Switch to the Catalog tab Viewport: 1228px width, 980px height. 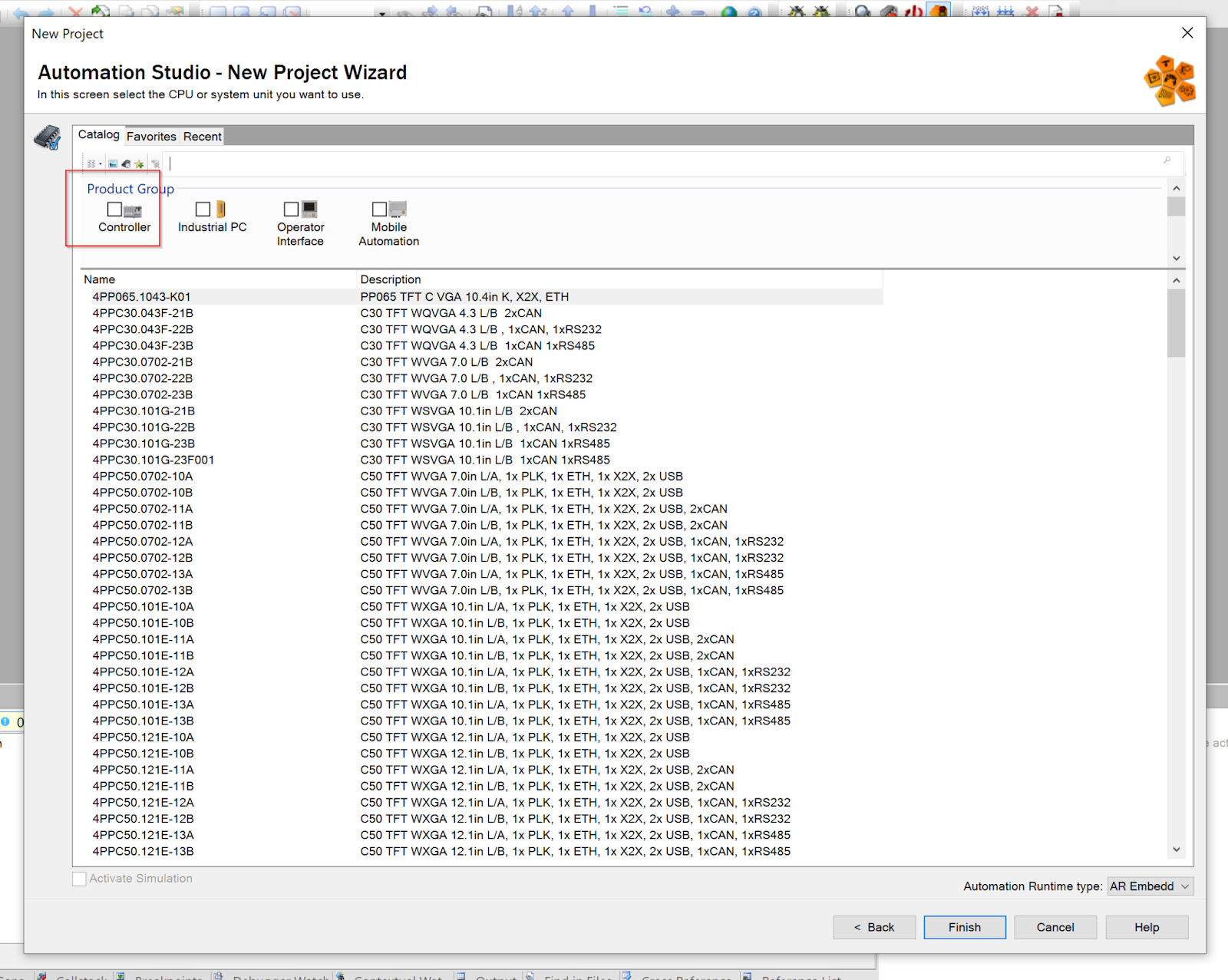[99, 134]
